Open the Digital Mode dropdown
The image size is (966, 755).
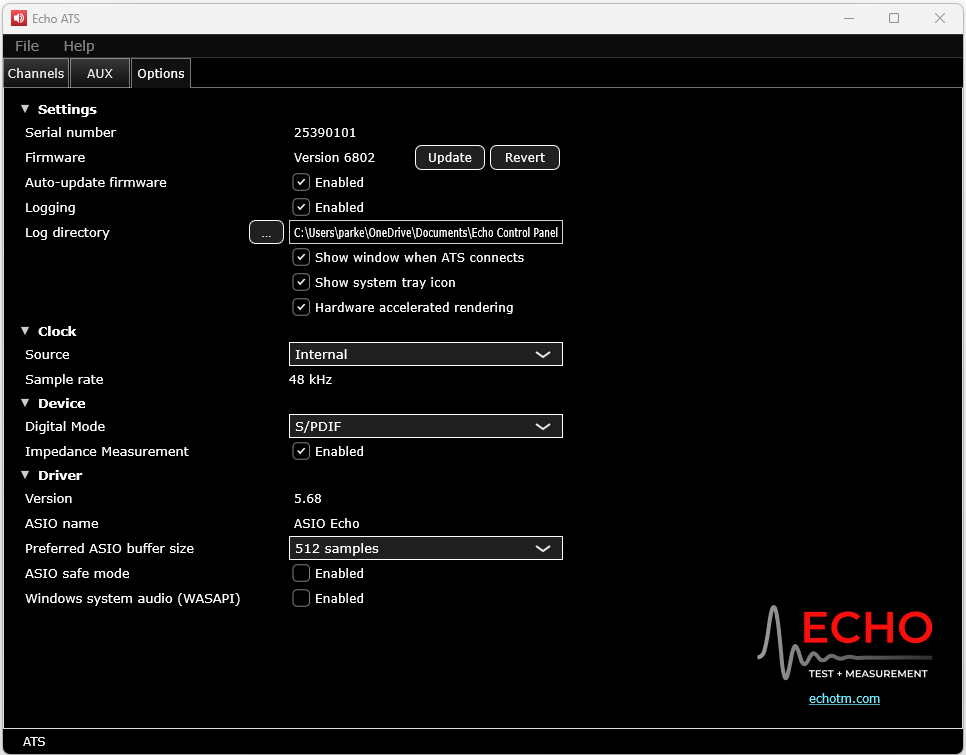click(x=425, y=426)
